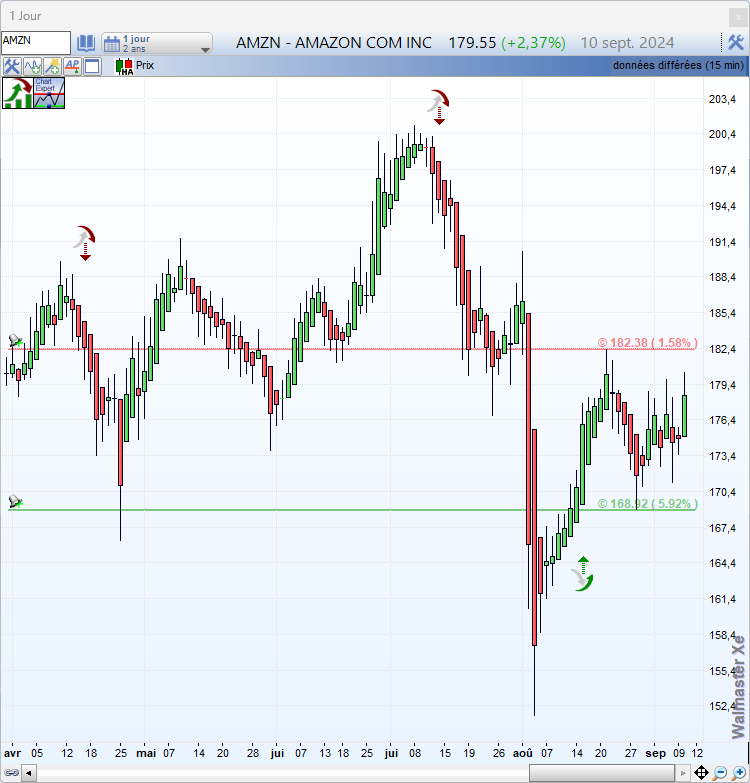Click alert bell on 168.92 green line
The width and height of the screenshot is (750, 783).
pos(15,501)
